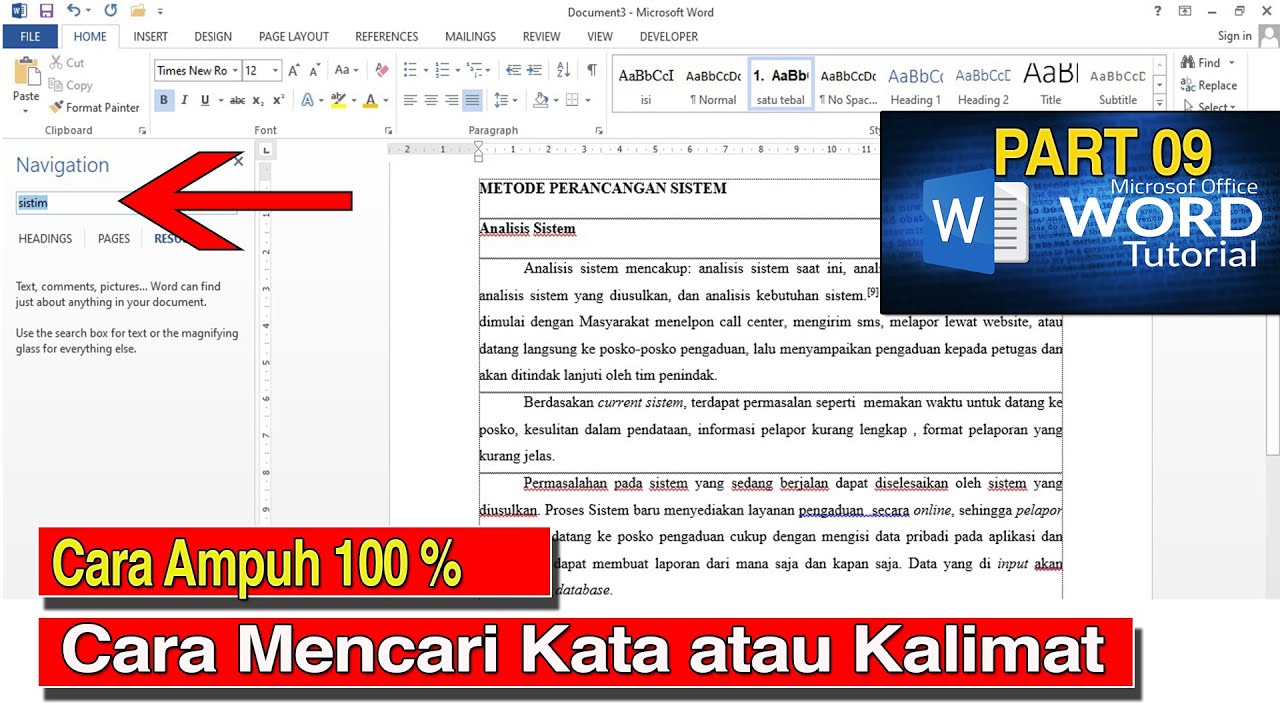Open Change Case dropdown

[347, 70]
